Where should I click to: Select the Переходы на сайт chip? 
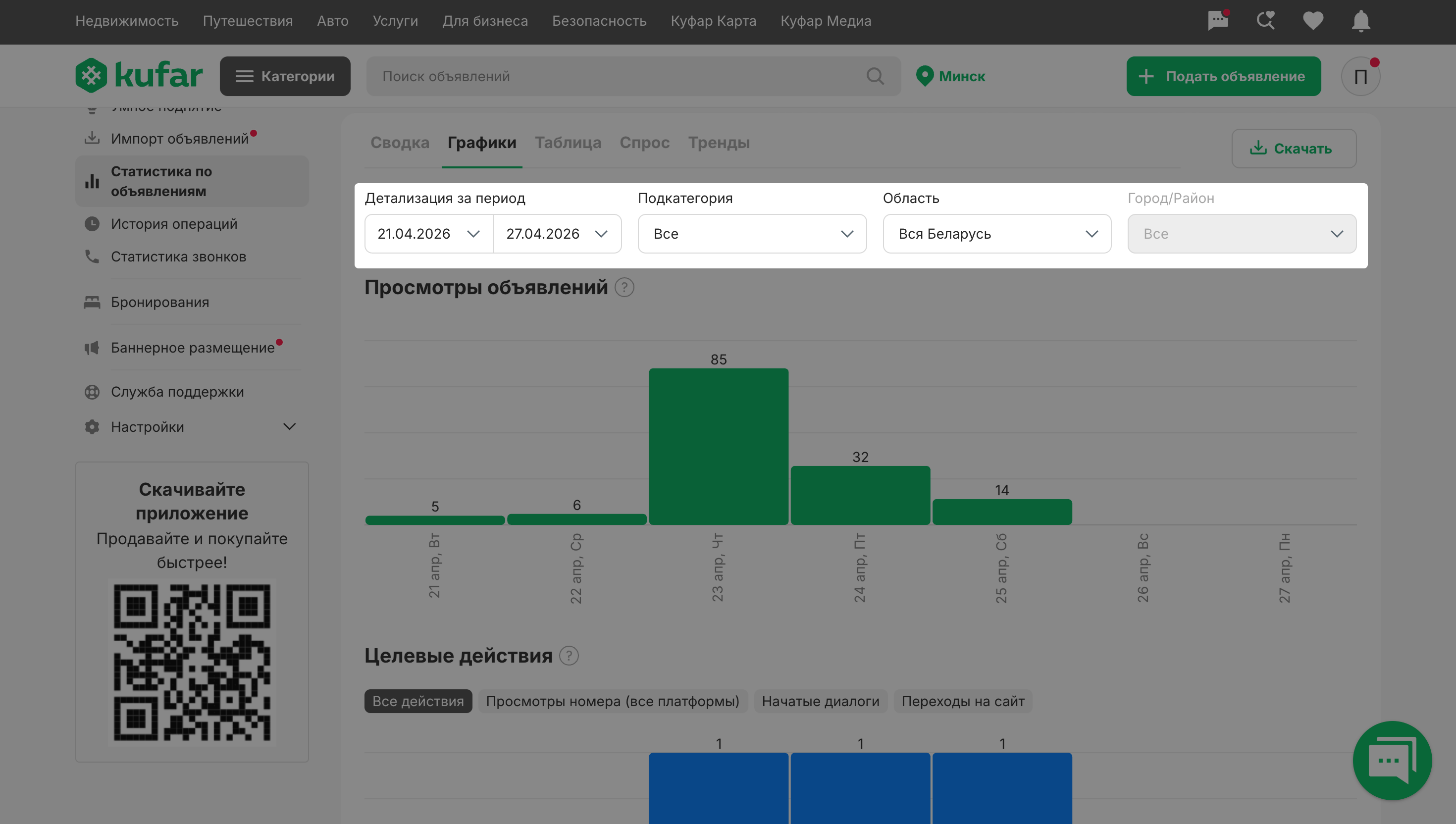963,701
